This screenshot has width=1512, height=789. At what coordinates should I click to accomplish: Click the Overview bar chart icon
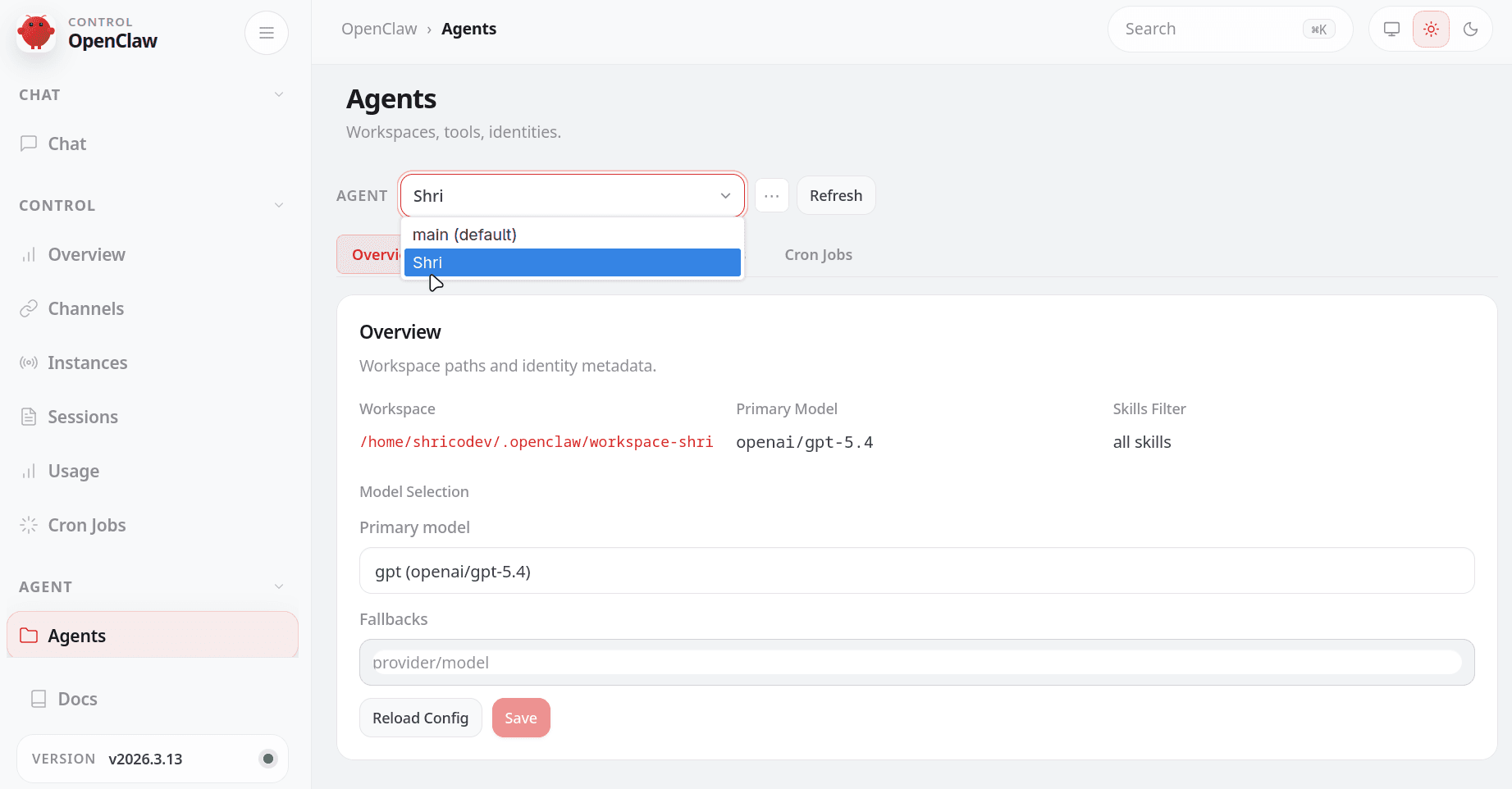click(29, 254)
